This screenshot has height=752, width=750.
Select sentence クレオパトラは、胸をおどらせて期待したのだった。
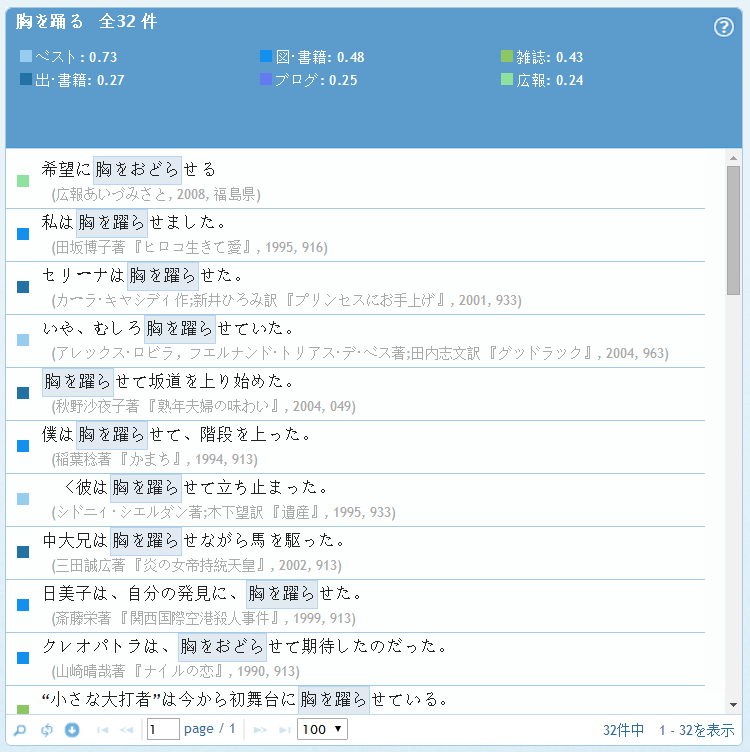(x=245, y=646)
